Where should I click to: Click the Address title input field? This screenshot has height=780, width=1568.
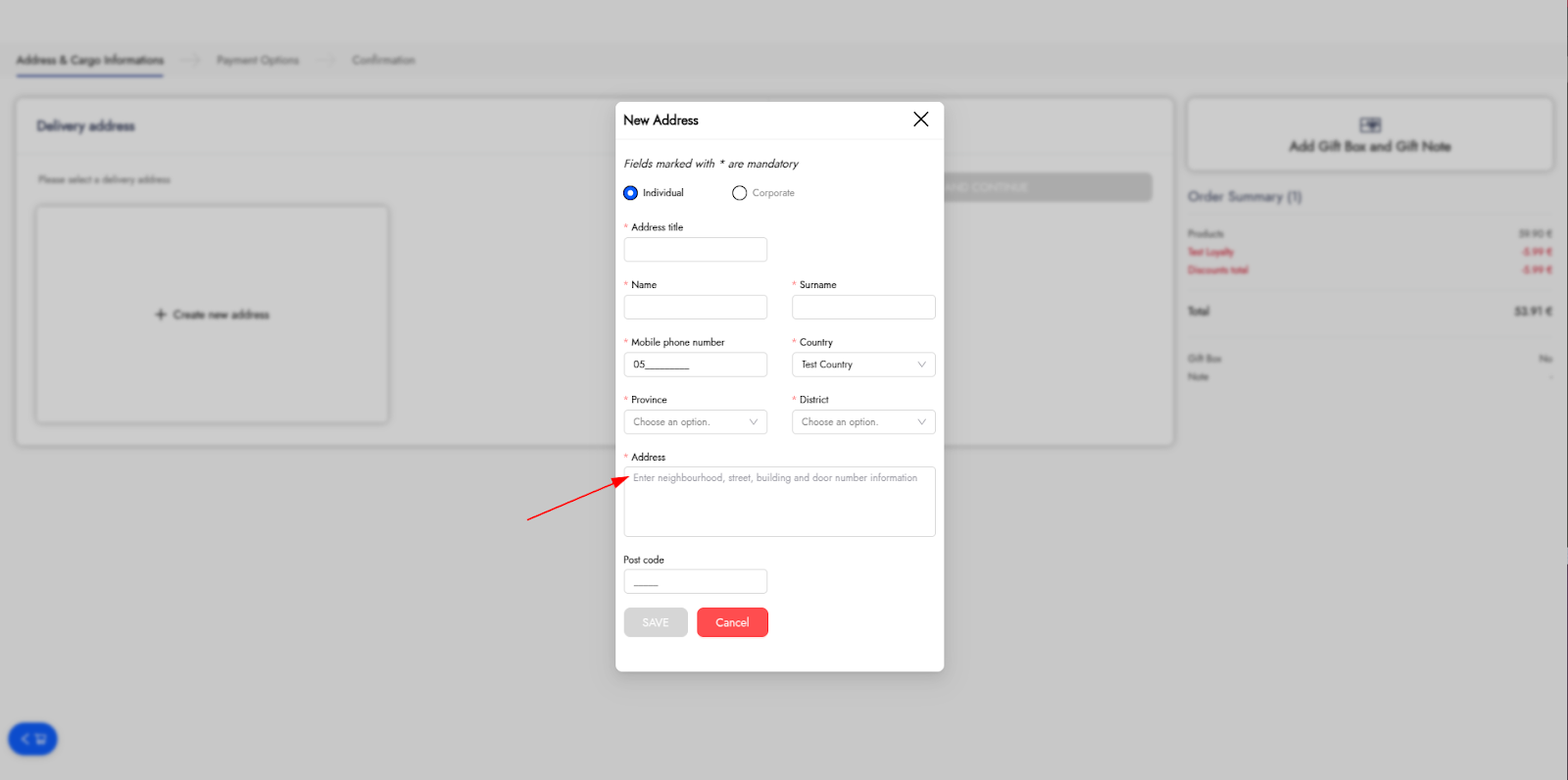695,250
